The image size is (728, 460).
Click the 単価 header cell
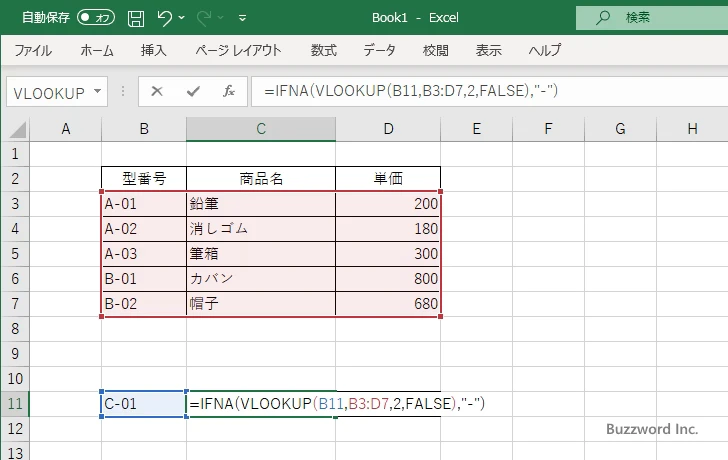point(388,179)
